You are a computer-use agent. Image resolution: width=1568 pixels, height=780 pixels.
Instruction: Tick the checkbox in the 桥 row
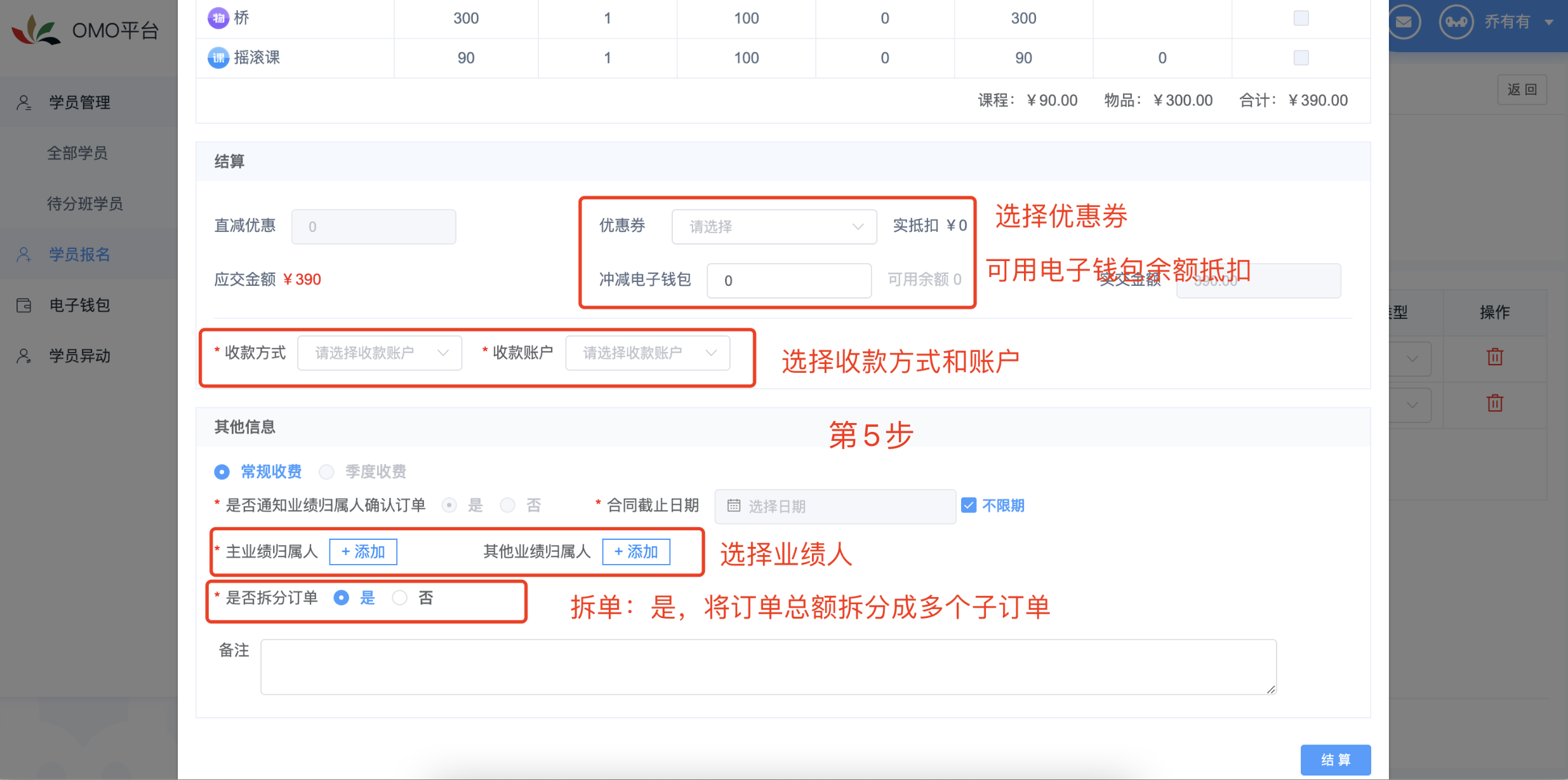click(1301, 18)
